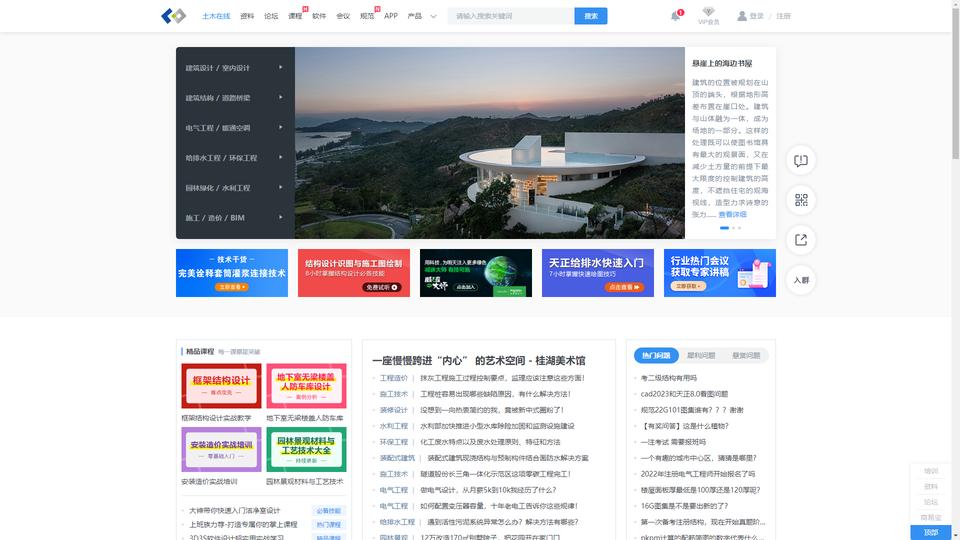Expand 园林绿化 / 水利工程 category arrow
The height and width of the screenshot is (540, 960).
[280, 187]
